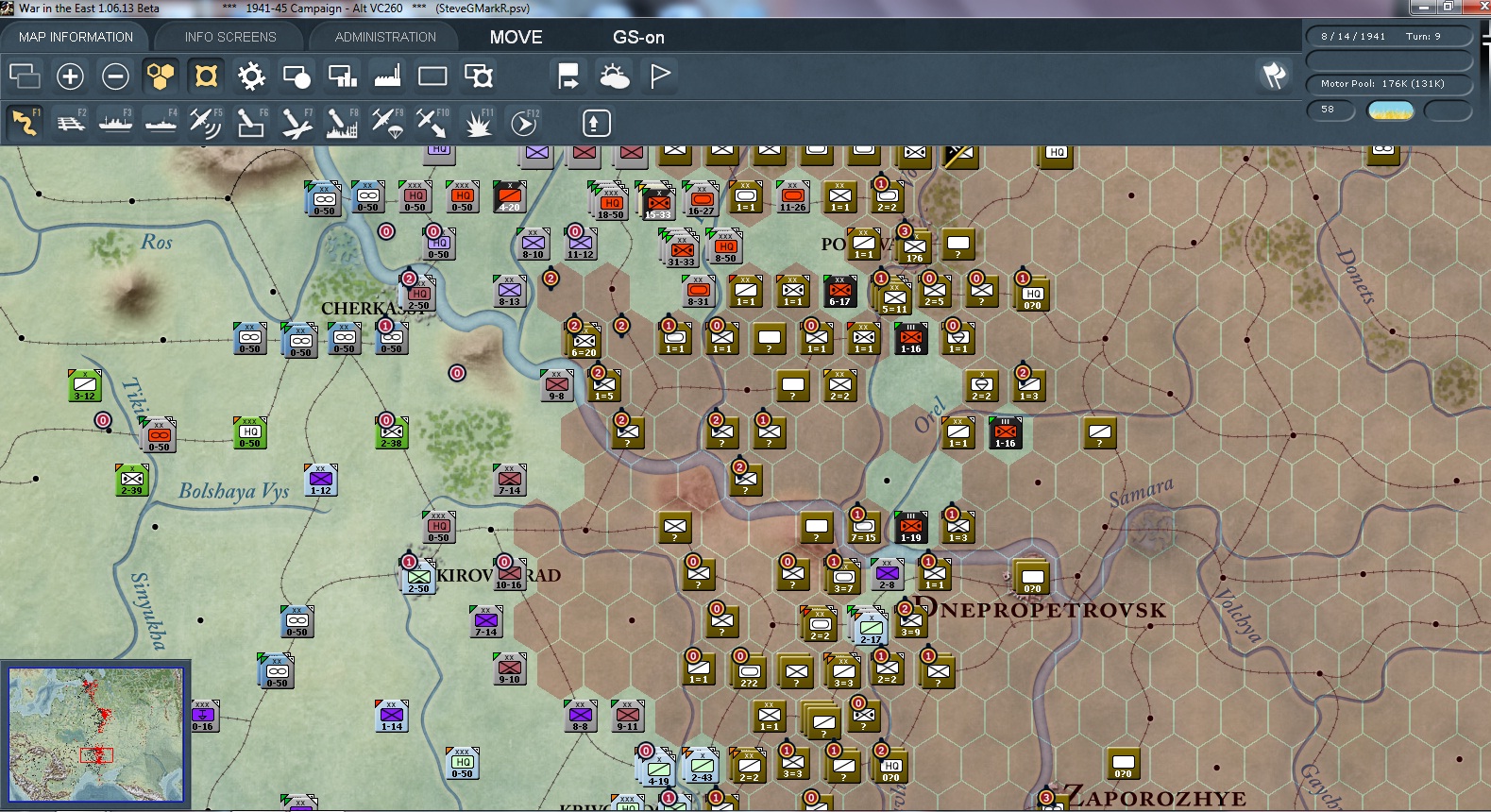This screenshot has width=1491, height=812.
Task: Zoom out of the map
Action: tap(115, 76)
